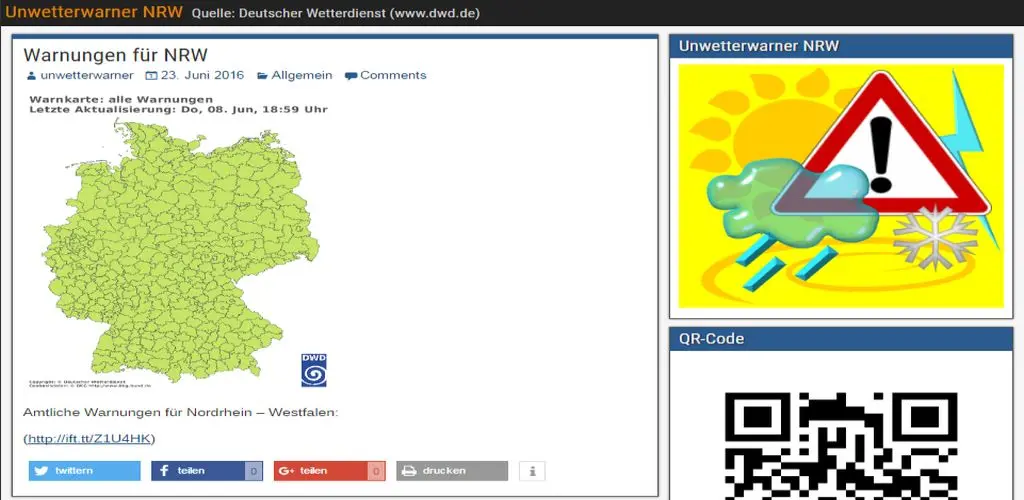The width and height of the screenshot is (1024, 500).
Task: Click the Facebook share count badge
Action: pos(253,471)
